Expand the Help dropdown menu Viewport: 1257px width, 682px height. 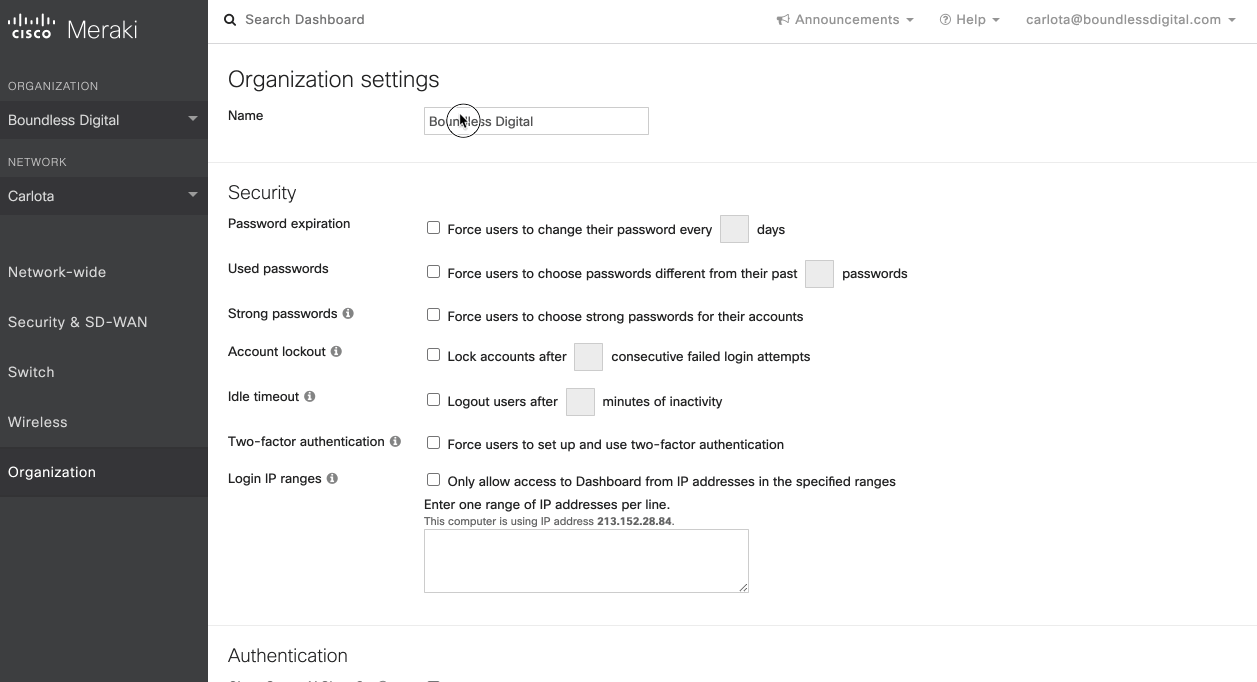point(970,20)
